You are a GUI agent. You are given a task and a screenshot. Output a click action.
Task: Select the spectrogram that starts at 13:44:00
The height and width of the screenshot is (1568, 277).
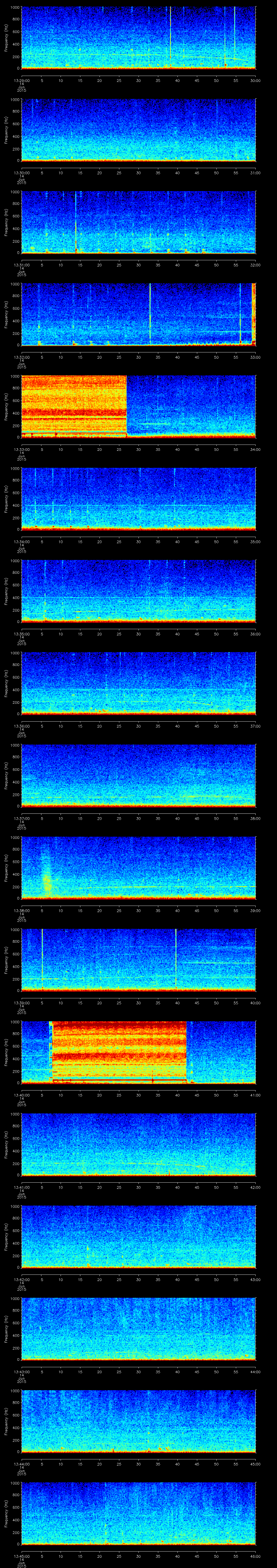click(138, 1421)
